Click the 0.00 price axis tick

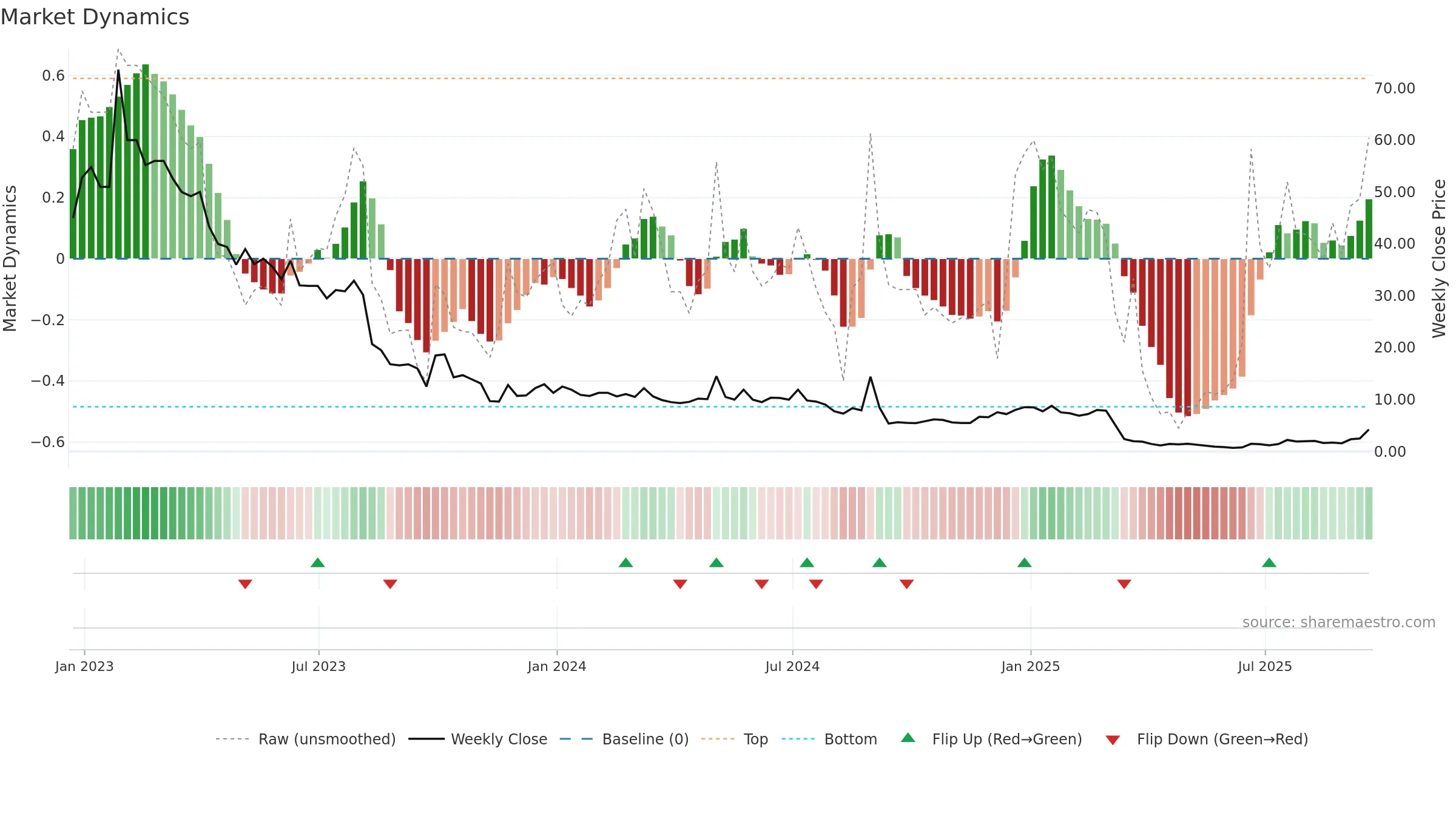[x=1390, y=451]
